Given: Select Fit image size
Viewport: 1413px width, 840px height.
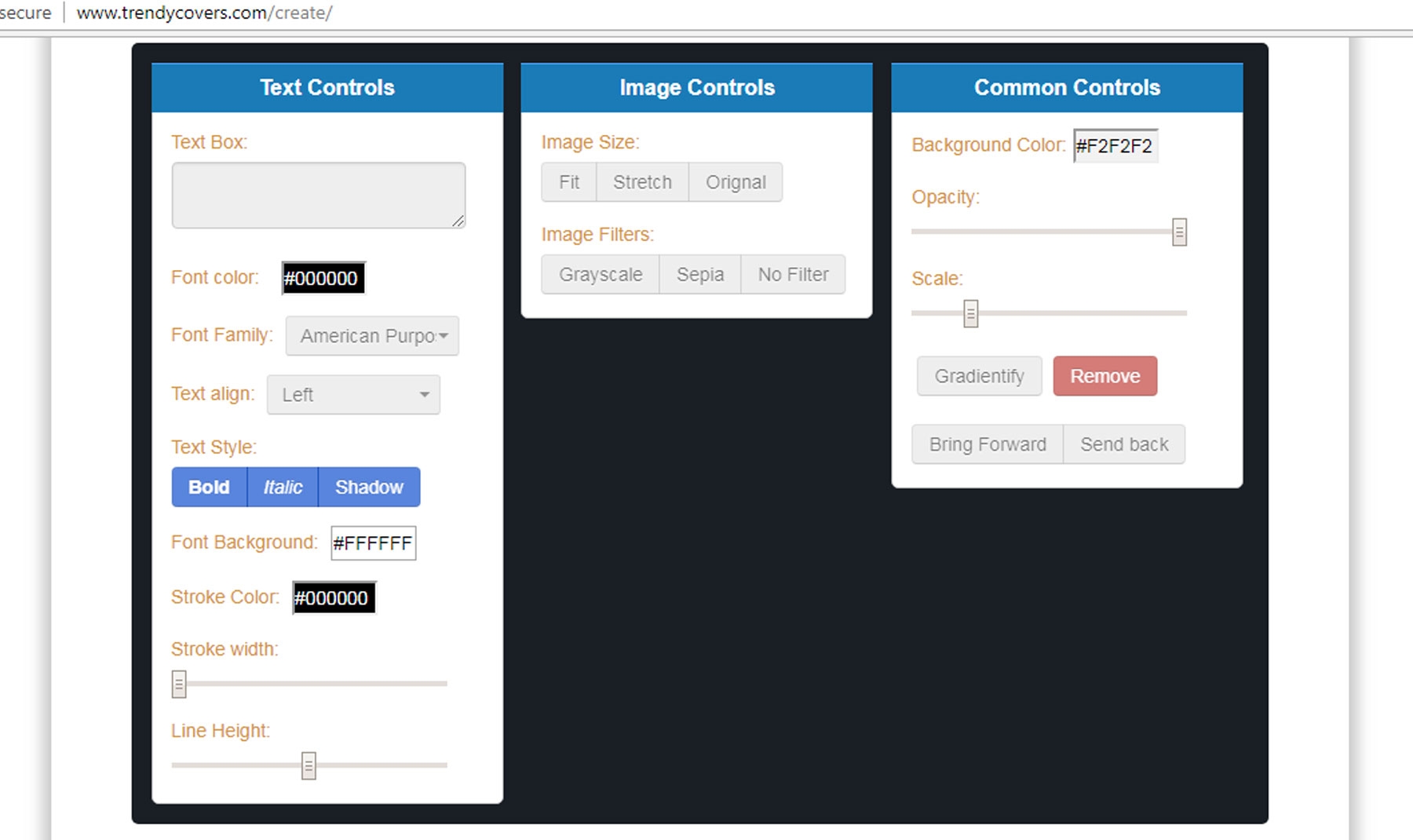Looking at the screenshot, I should [x=569, y=182].
